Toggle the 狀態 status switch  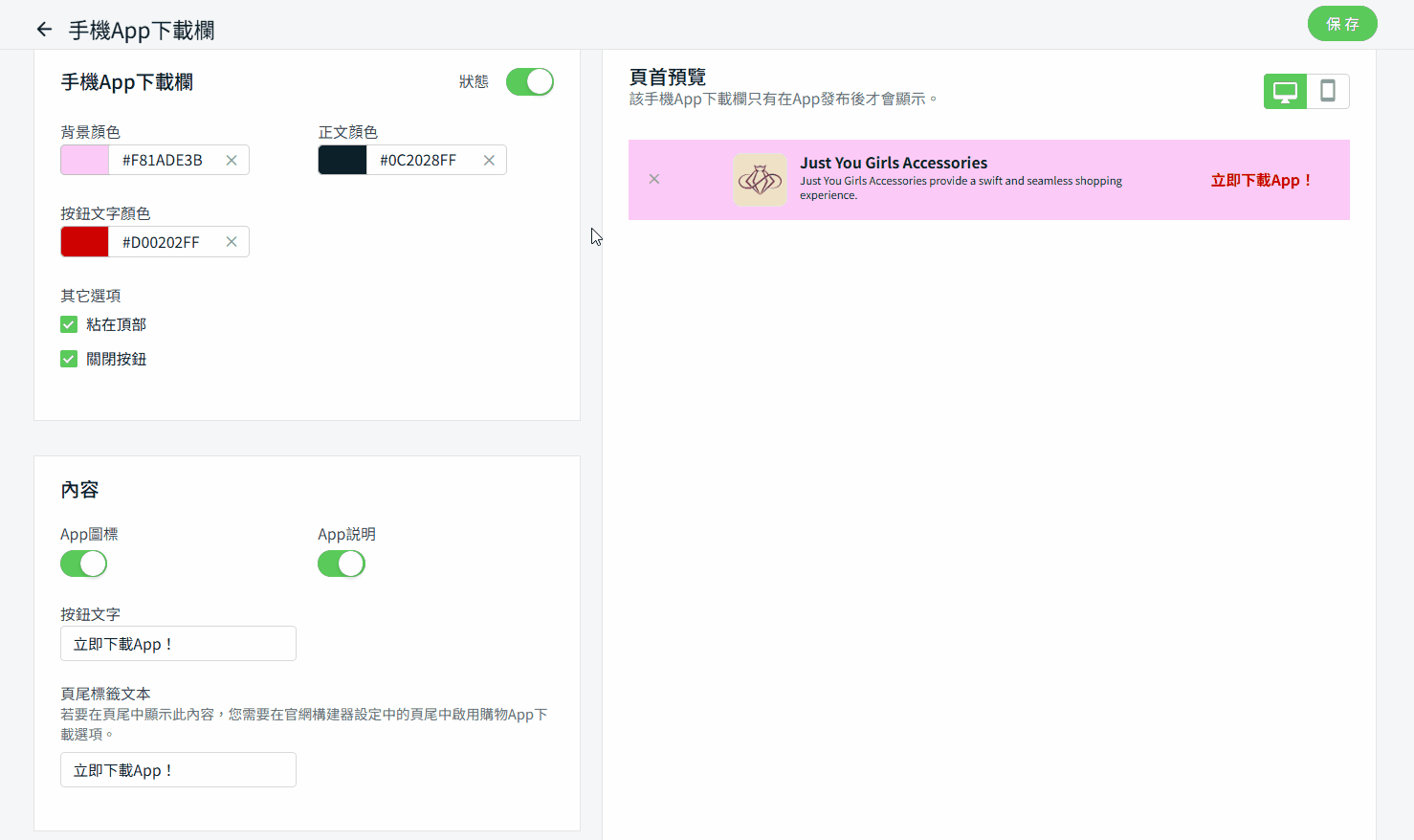click(530, 82)
